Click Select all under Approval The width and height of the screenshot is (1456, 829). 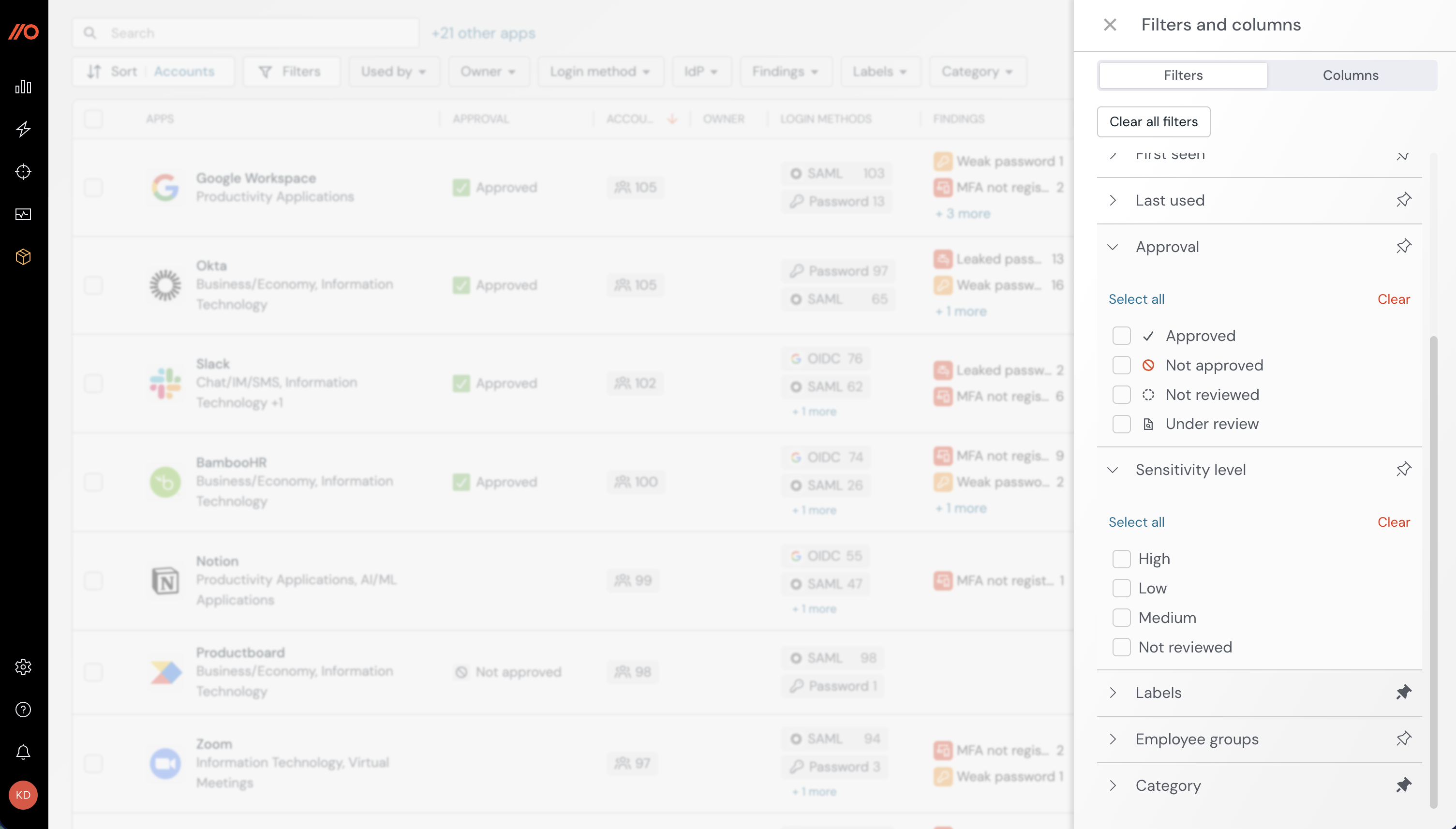coord(1136,299)
